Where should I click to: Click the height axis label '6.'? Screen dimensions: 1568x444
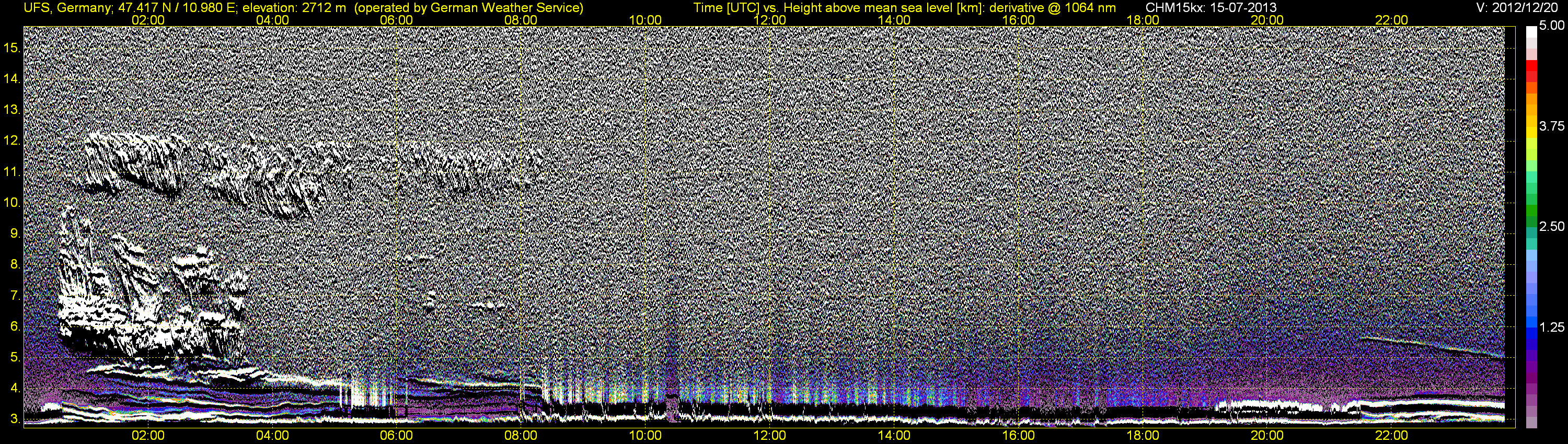pos(15,326)
